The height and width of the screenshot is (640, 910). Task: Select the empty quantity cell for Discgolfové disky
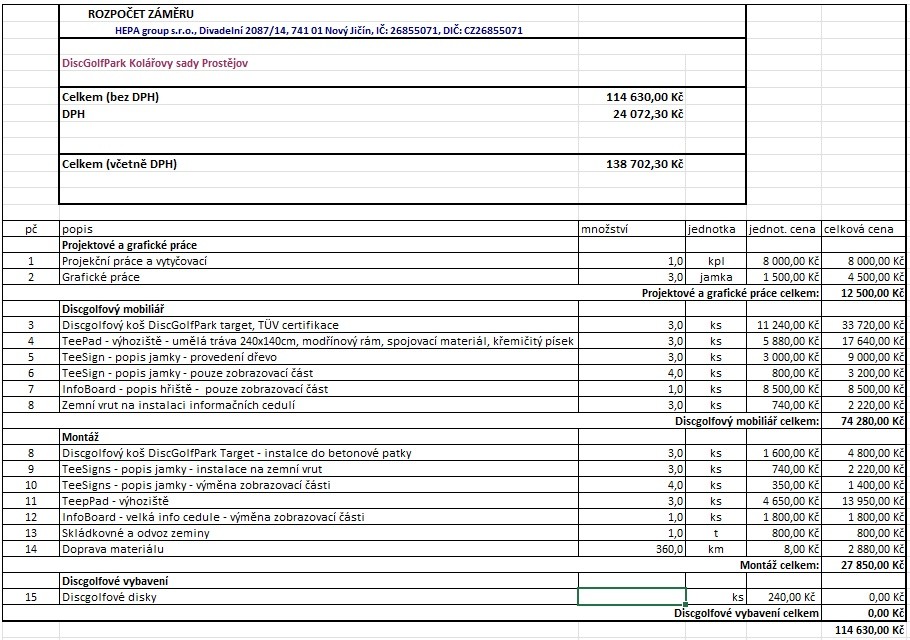tap(631, 596)
